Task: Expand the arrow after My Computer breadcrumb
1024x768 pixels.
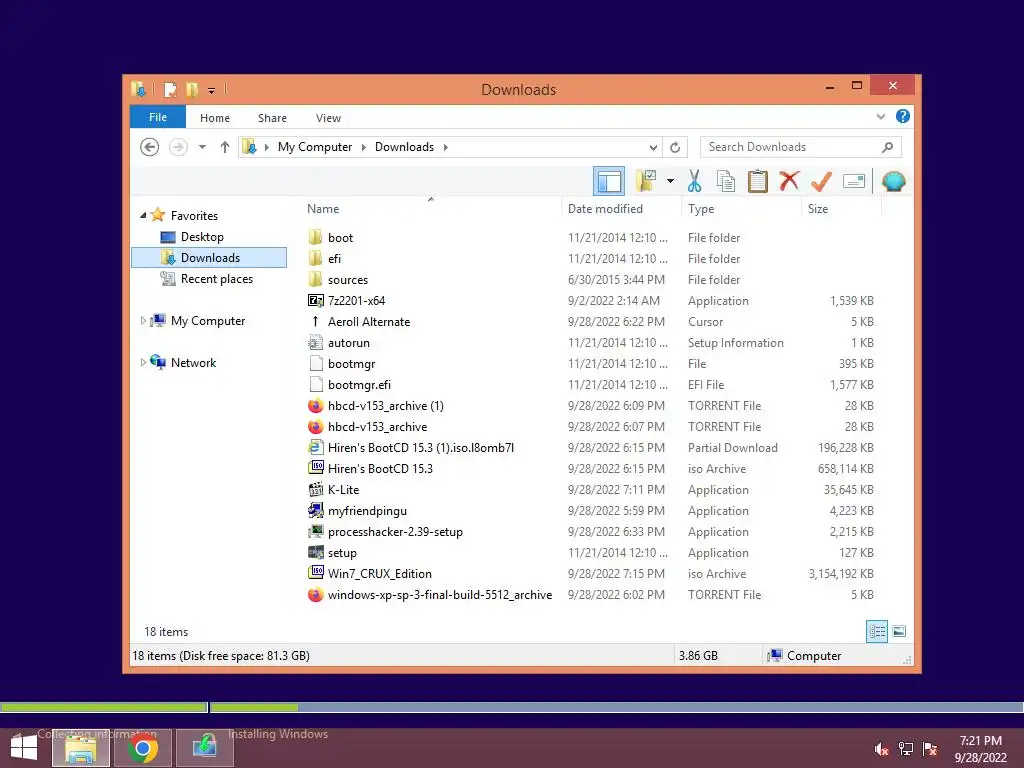Action: point(364,147)
